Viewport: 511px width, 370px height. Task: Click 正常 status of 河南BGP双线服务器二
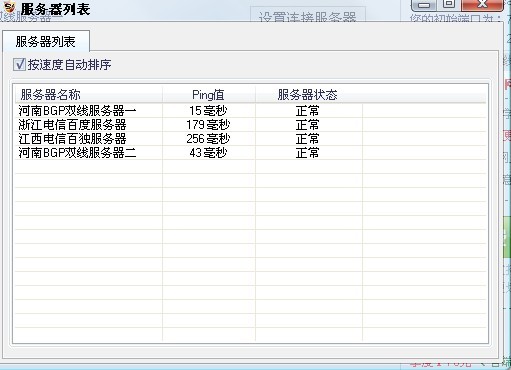click(307, 153)
